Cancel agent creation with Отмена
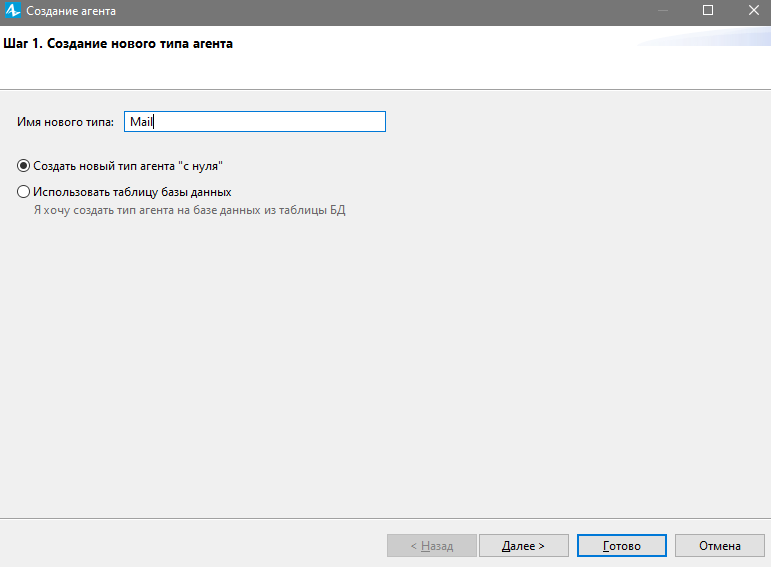The width and height of the screenshot is (771, 567). 719,545
